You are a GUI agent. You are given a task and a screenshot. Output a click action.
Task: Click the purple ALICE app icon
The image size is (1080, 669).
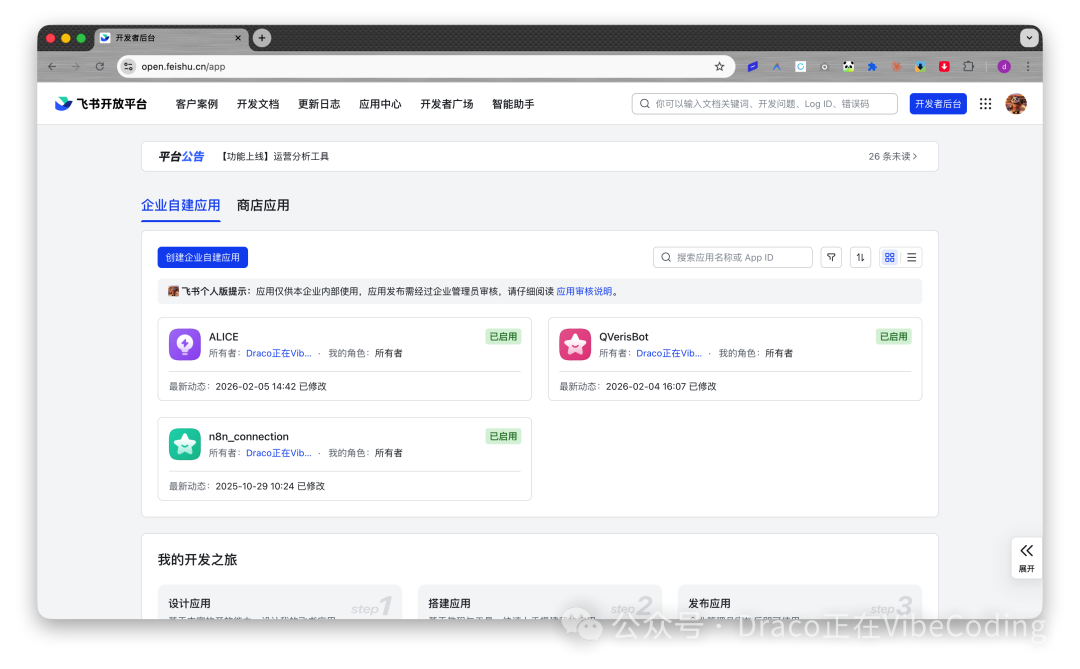184,344
